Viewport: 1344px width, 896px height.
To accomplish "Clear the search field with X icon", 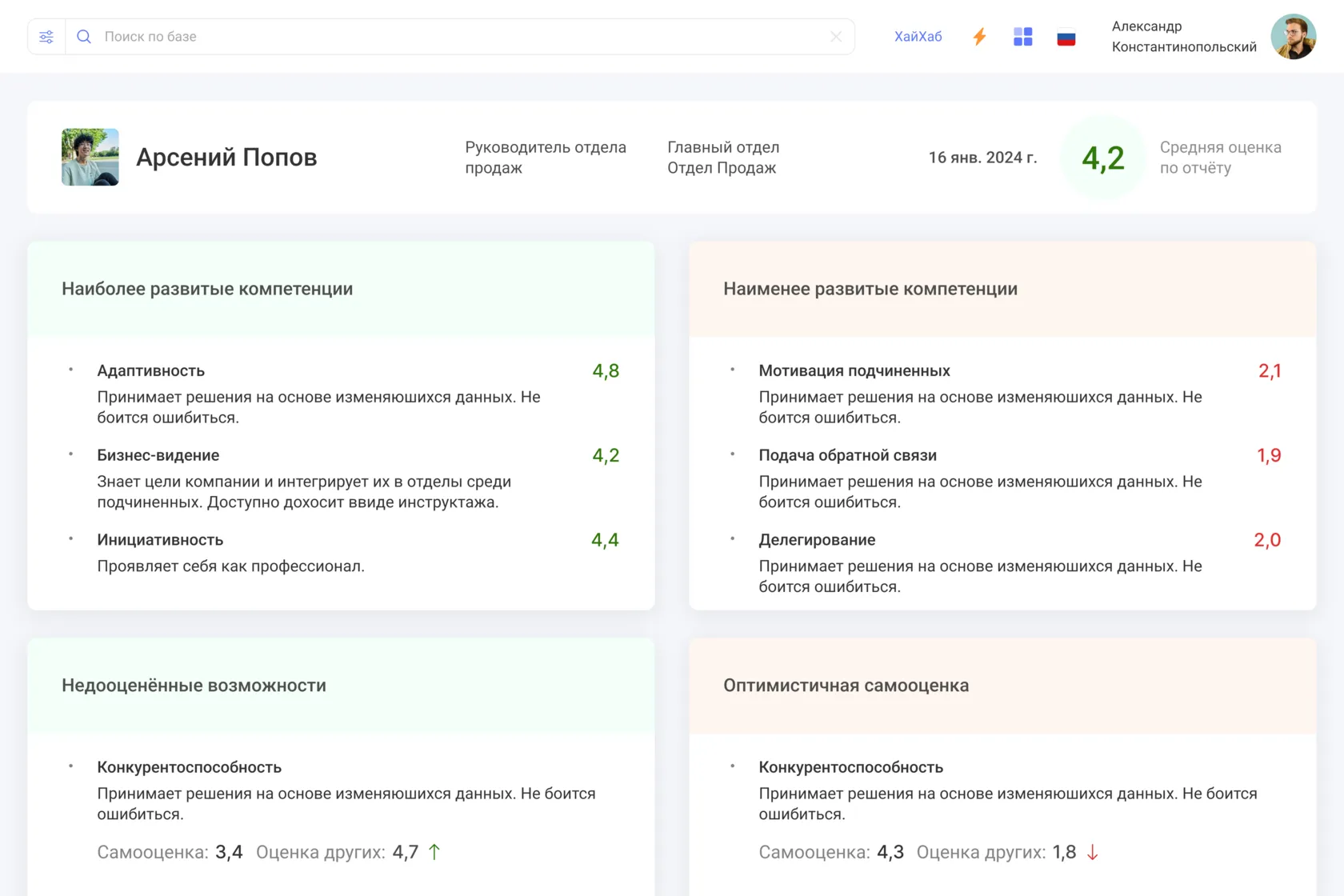I will pyautogui.click(x=835, y=37).
